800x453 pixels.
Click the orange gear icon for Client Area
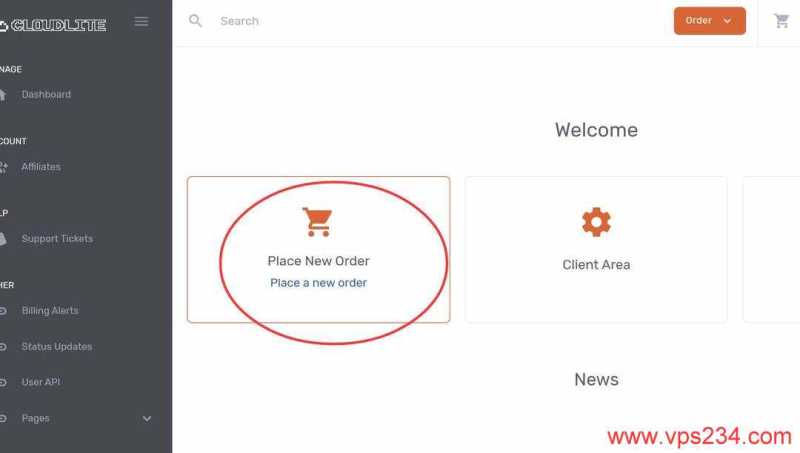[596, 222]
